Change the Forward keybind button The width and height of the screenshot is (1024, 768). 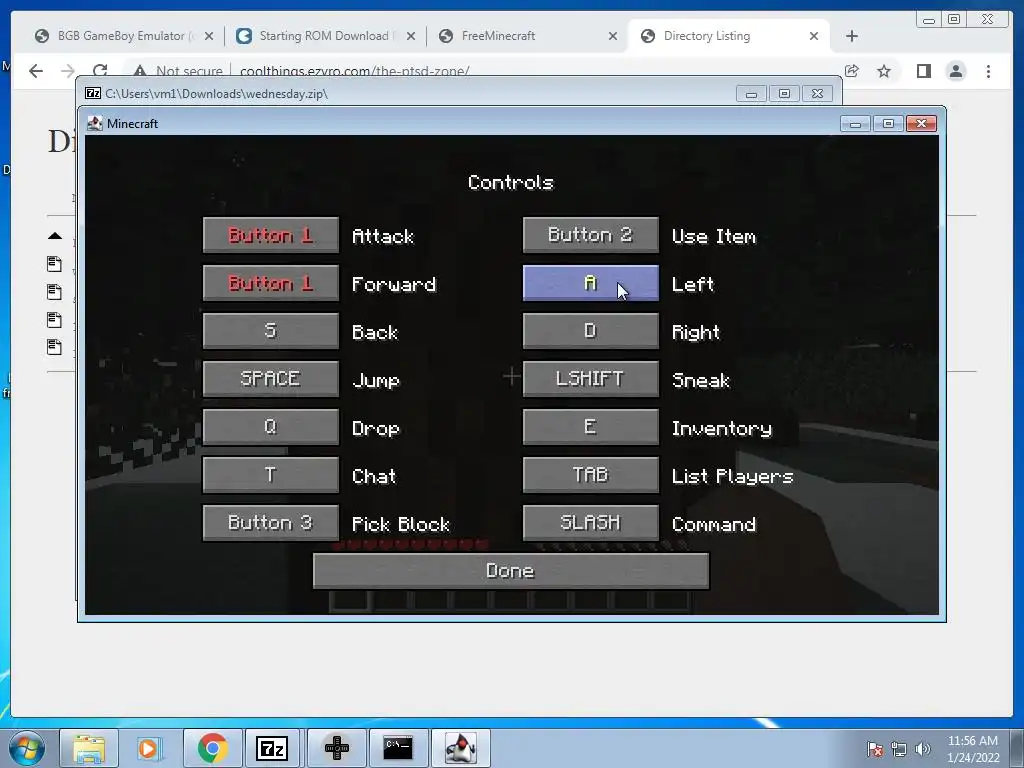click(x=270, y=283)
